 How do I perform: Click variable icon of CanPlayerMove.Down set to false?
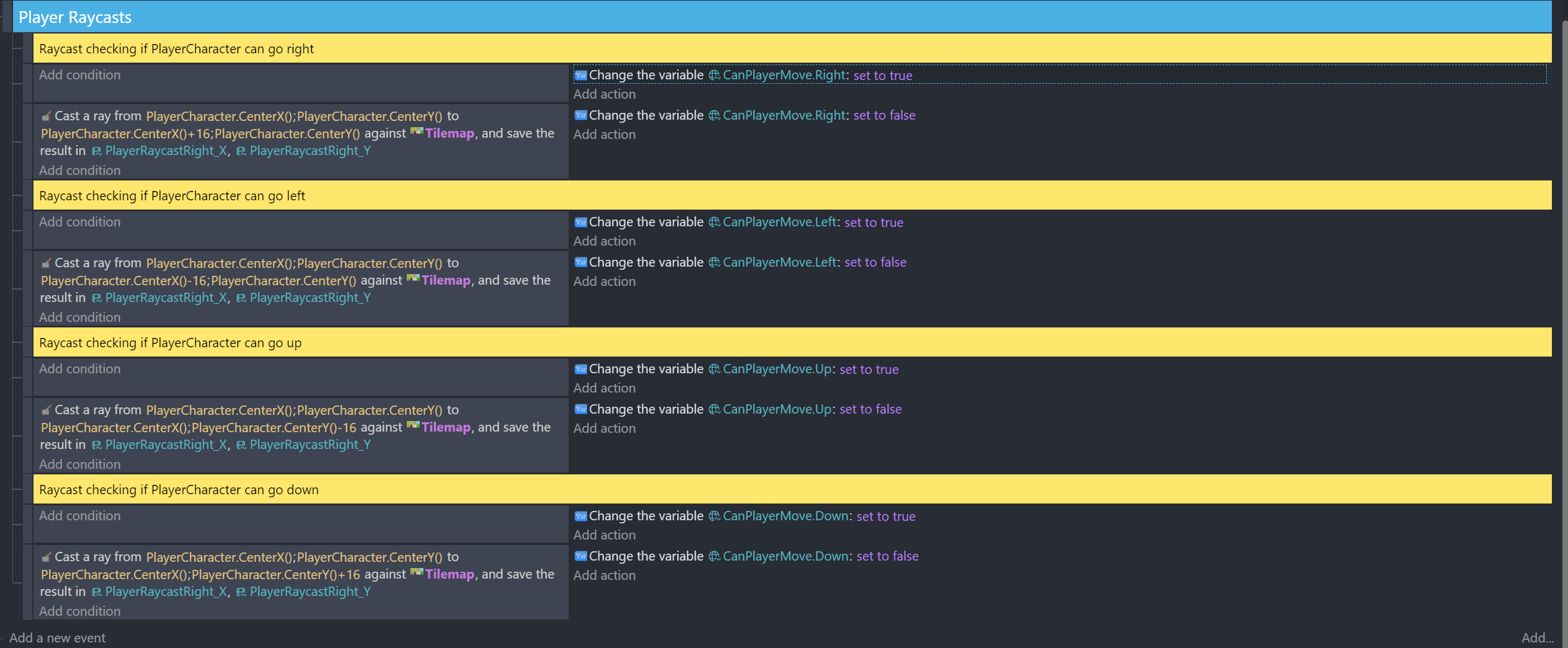580,556
